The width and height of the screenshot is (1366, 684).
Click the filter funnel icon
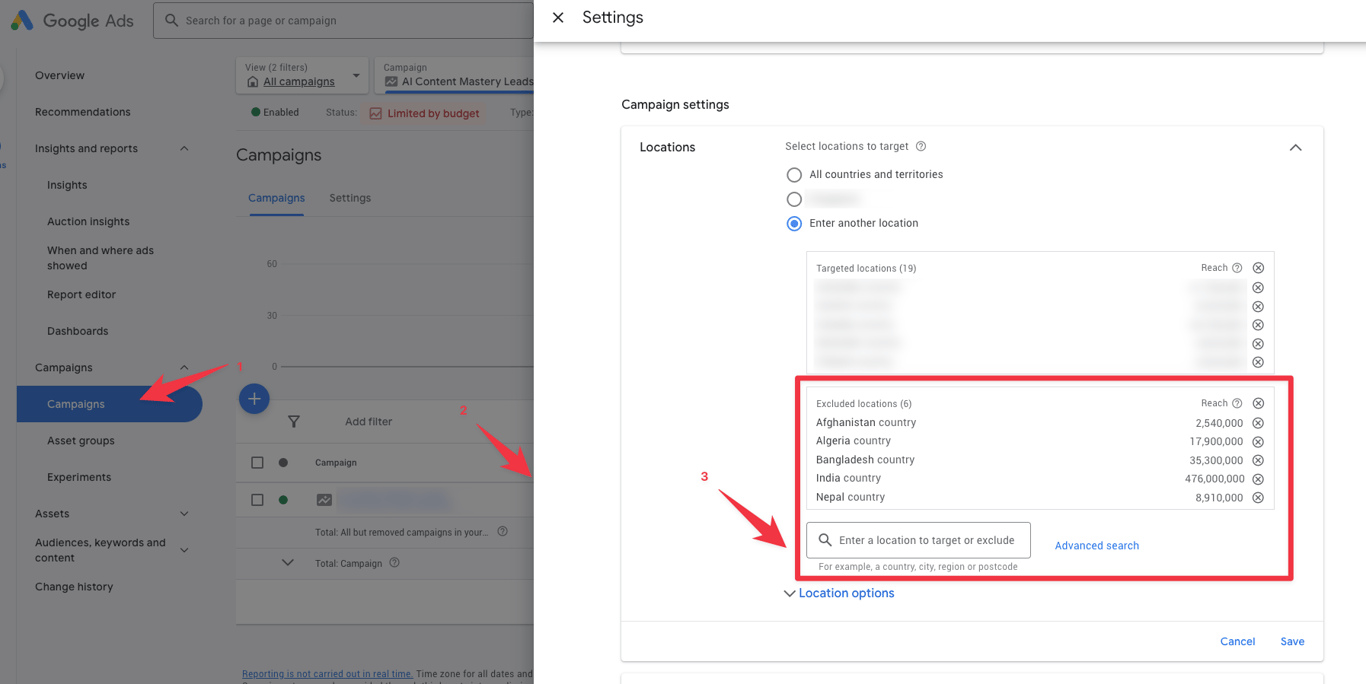coord(294,422)
